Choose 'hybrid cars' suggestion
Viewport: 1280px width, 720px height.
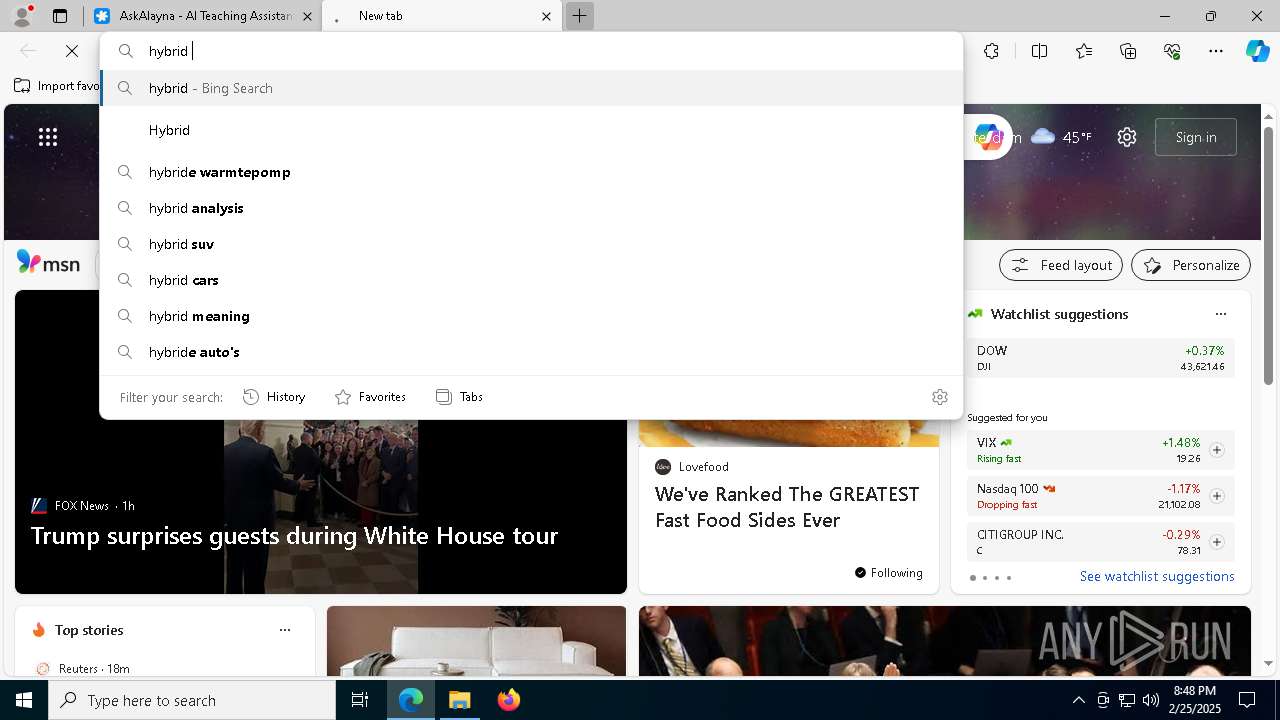[x=531, y=280]
